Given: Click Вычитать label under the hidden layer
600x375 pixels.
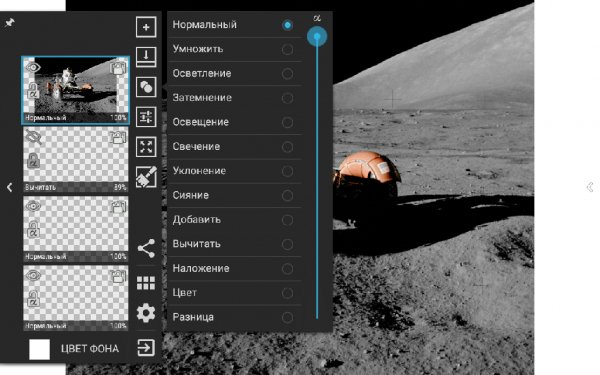Looking at the screenshot, I should [x=41, y=188].
